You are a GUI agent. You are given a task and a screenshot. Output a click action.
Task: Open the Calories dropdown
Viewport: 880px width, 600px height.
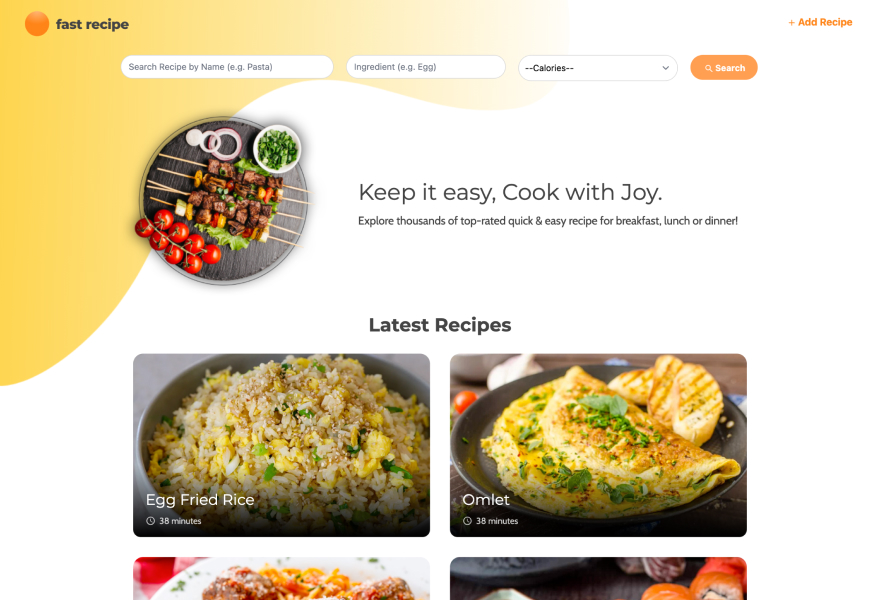598,68
